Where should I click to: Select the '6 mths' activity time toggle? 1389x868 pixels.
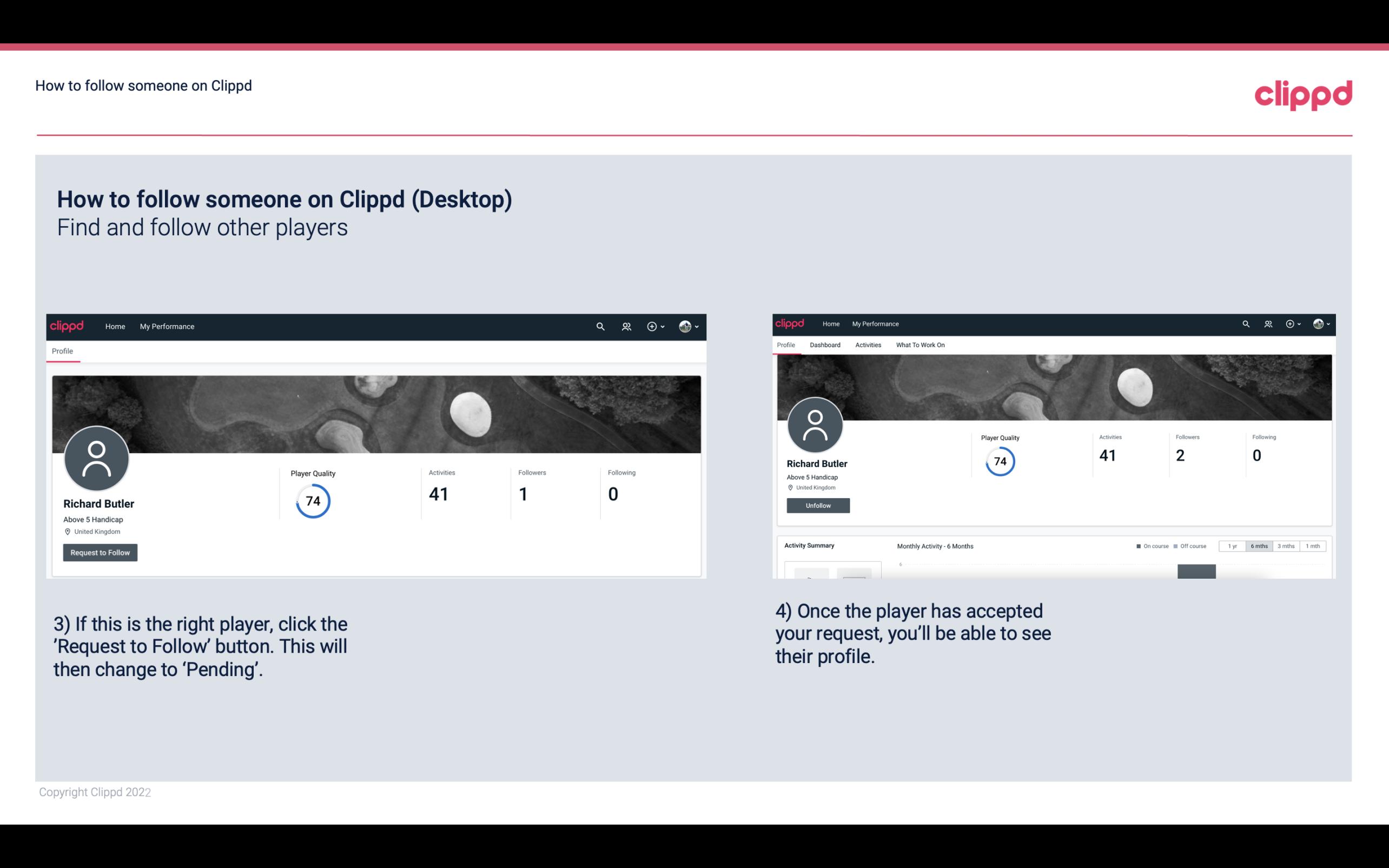click(x=1258, y=546)
